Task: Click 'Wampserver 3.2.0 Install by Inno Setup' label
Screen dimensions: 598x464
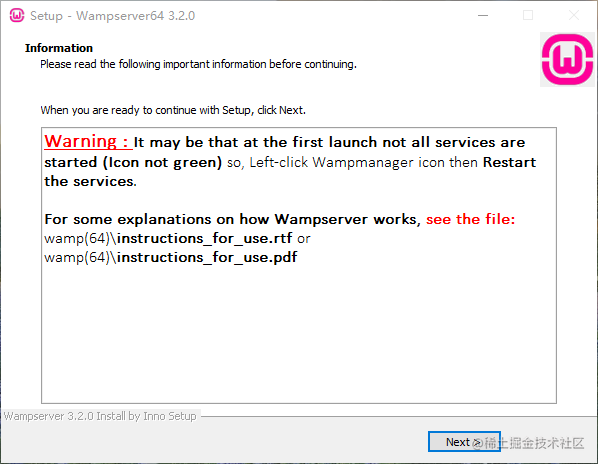Action: point(100,416)
